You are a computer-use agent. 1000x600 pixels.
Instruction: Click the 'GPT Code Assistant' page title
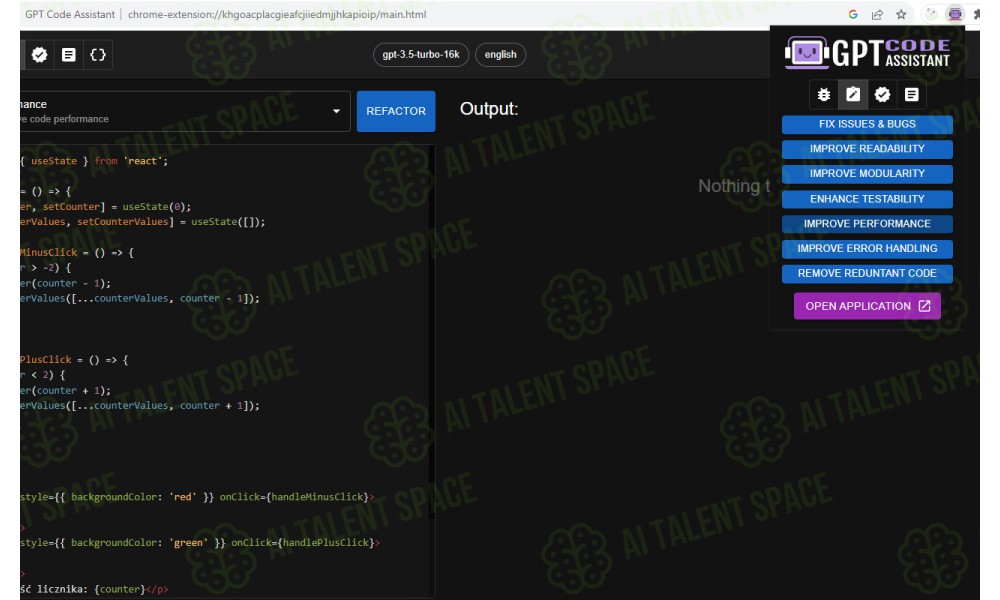point(70,14)
